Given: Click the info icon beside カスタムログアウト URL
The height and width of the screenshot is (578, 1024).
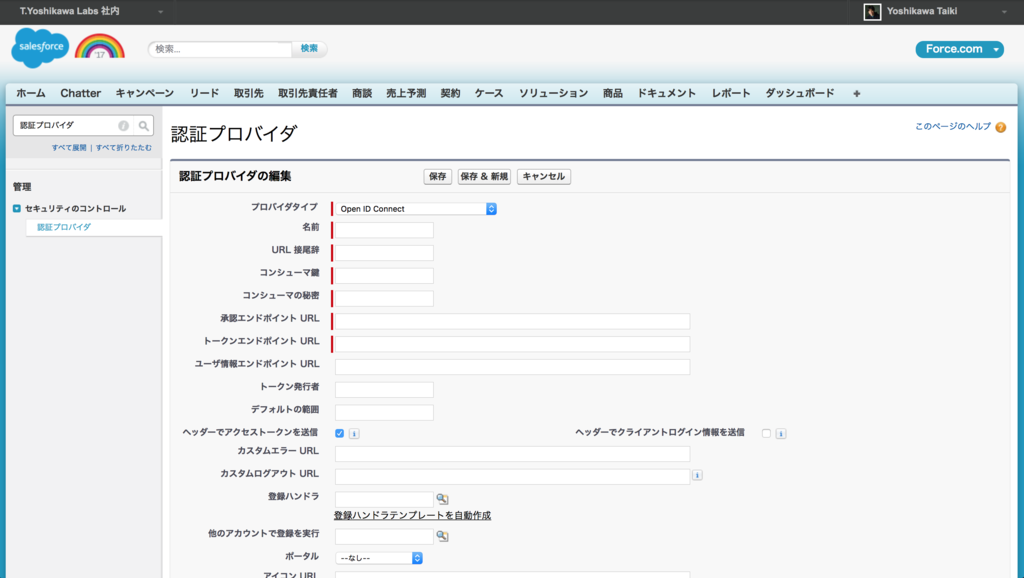Looking at the screenshot, I should point(697,475).
